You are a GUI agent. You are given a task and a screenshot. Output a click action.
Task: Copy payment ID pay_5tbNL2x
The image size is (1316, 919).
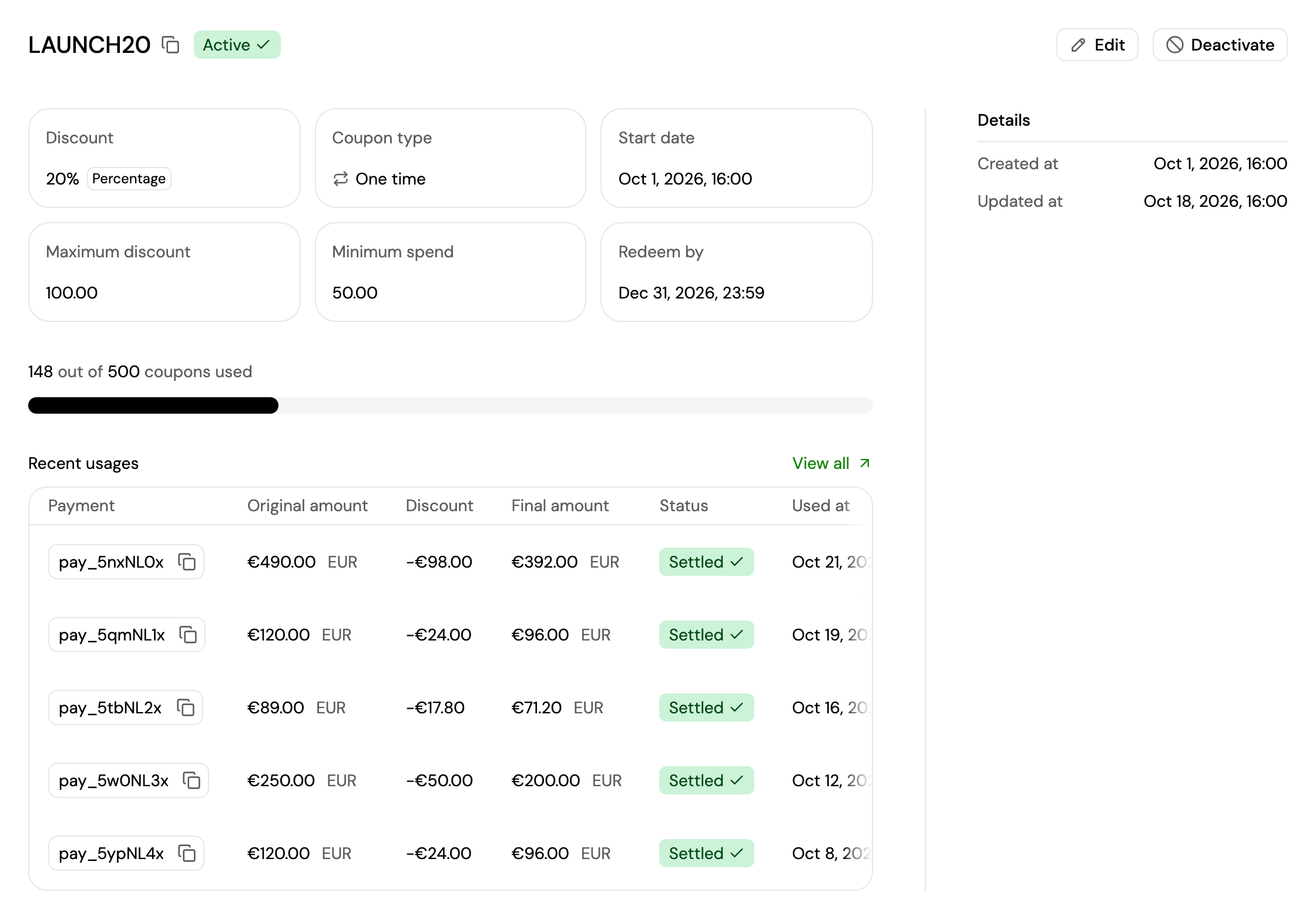(186, 707)
